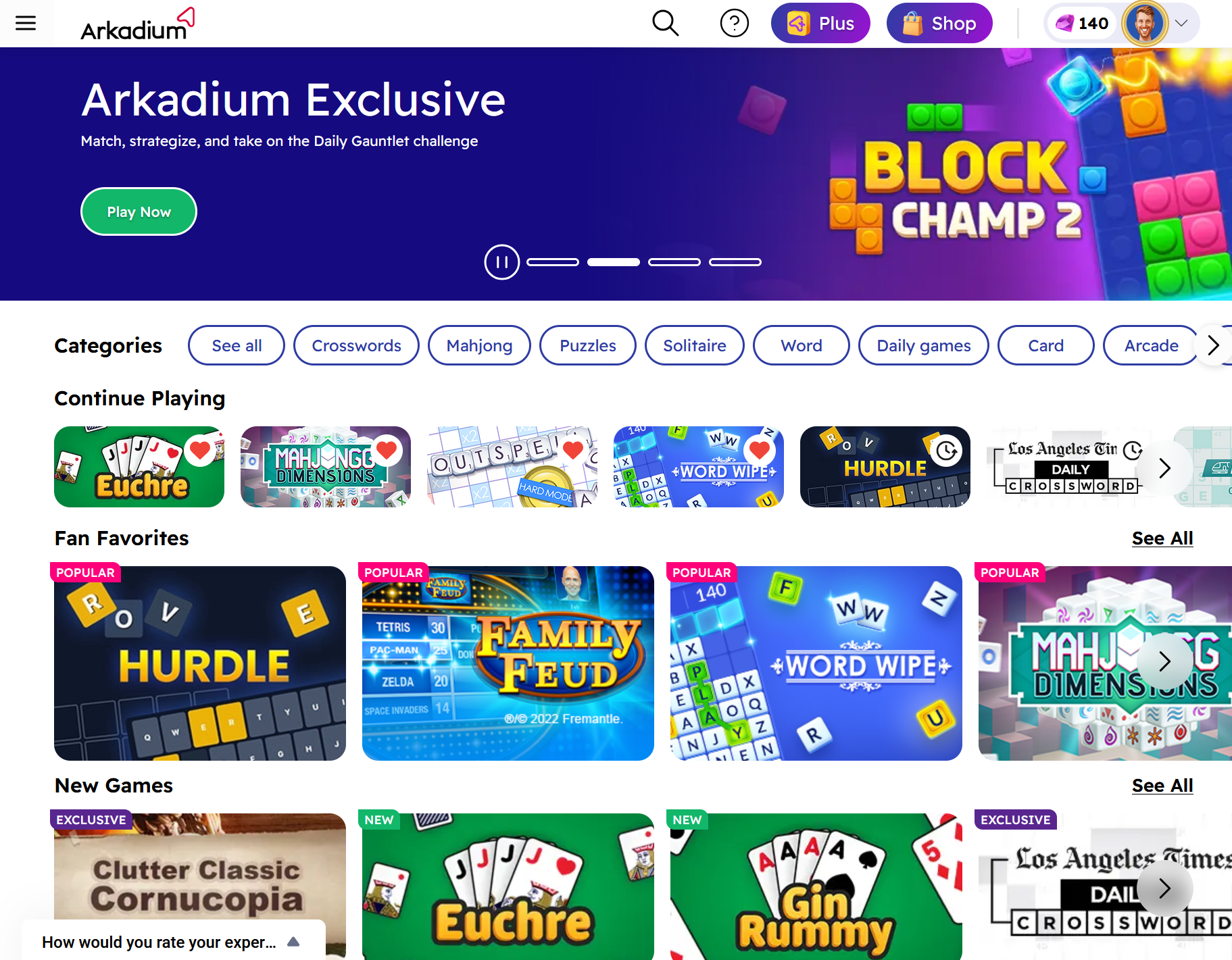Expand the account dropdown chevron
Viewport: 1232px width, 960px height.
point(1181,23)
